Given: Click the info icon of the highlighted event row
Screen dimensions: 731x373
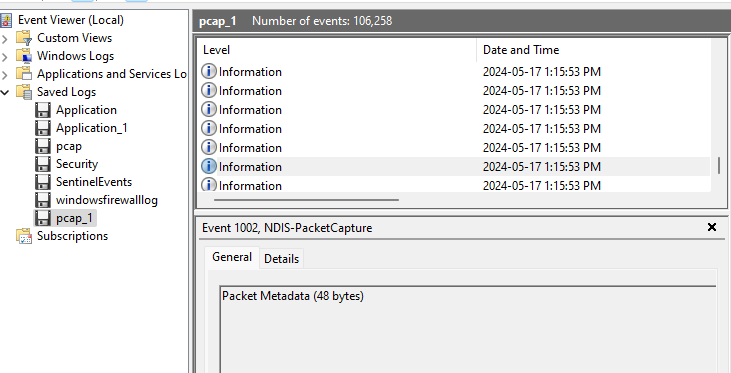Looking at the screenshot, I should point(209,166).
